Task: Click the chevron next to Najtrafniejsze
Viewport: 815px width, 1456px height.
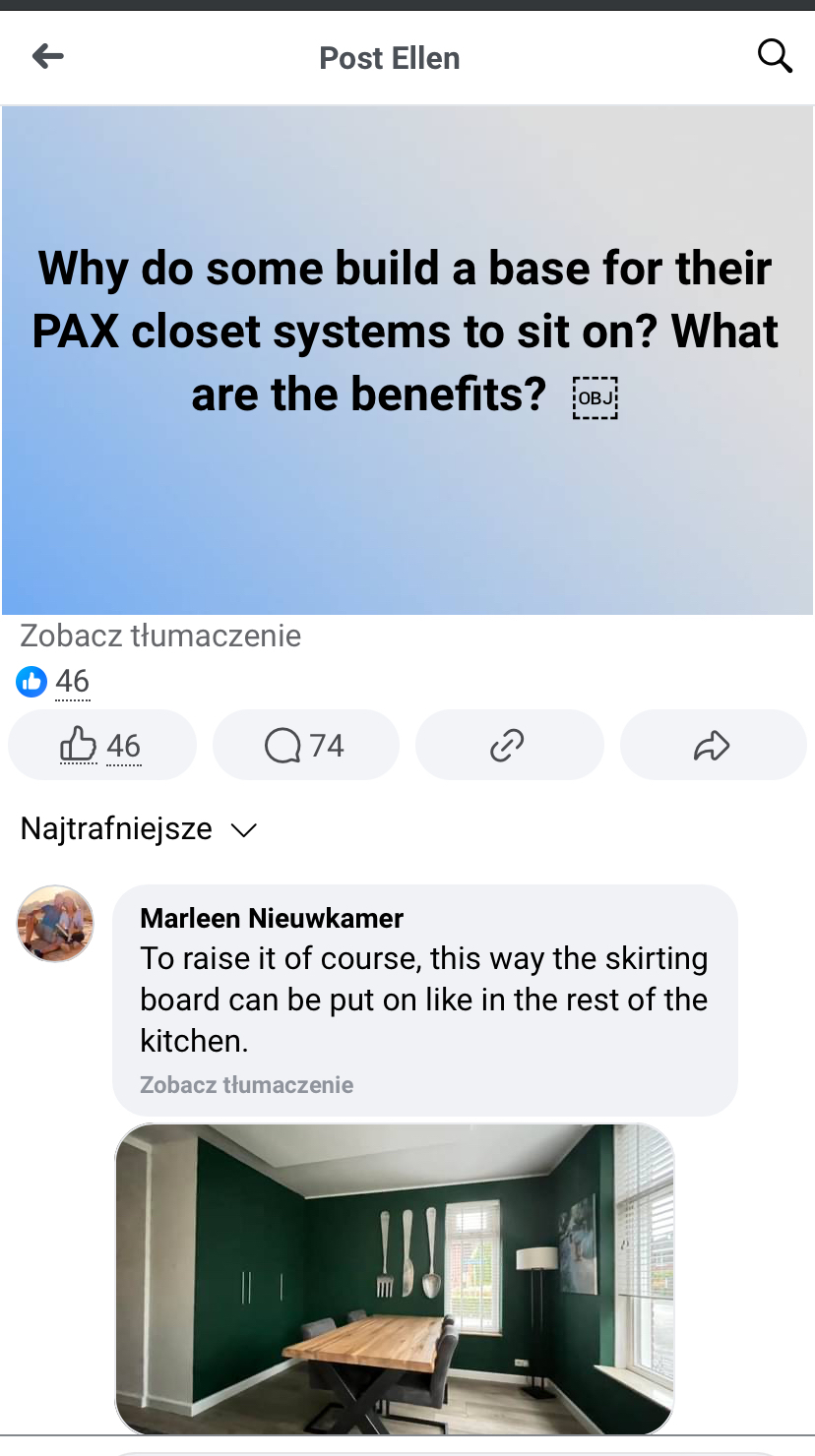Action: pyautogui.click(x=243, y=830)
